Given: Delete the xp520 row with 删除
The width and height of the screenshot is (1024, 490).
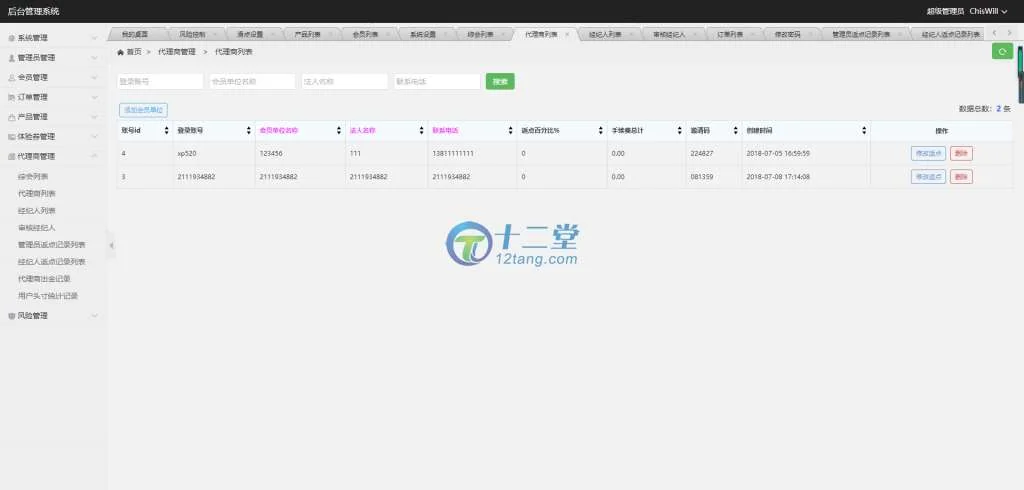Looking at the screenshot, I should pos(960,153).
